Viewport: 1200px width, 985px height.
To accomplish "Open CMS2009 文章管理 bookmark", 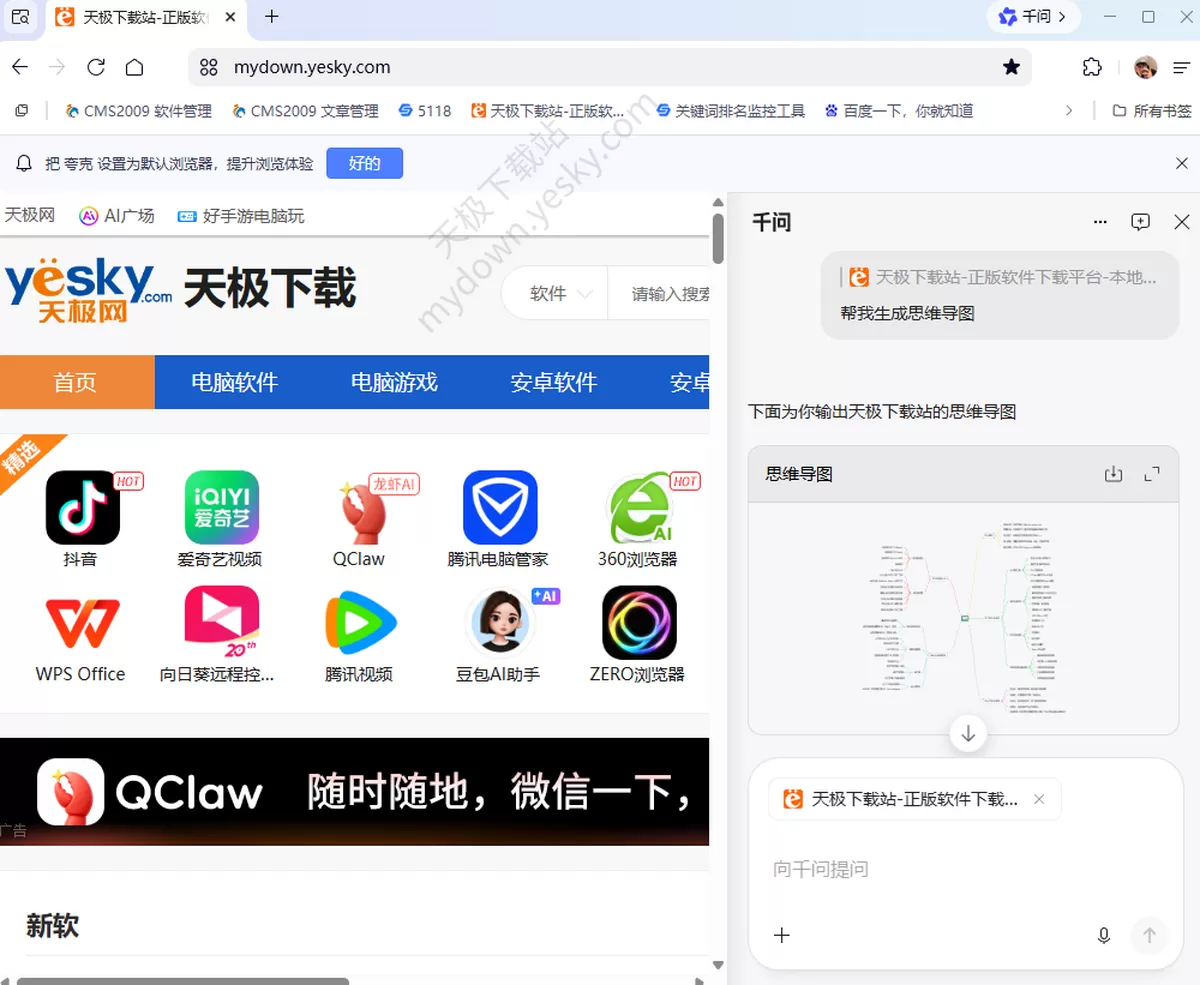I will 305,111.
